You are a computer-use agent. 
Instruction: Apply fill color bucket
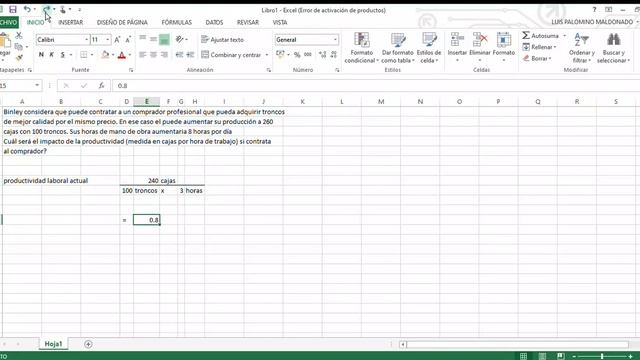[105, 55]
